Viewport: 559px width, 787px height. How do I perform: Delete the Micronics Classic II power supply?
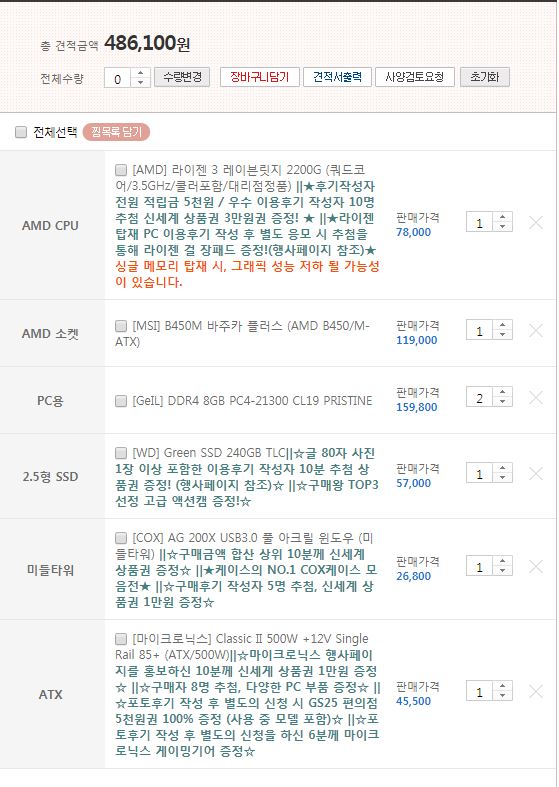(x=535, y=692)
